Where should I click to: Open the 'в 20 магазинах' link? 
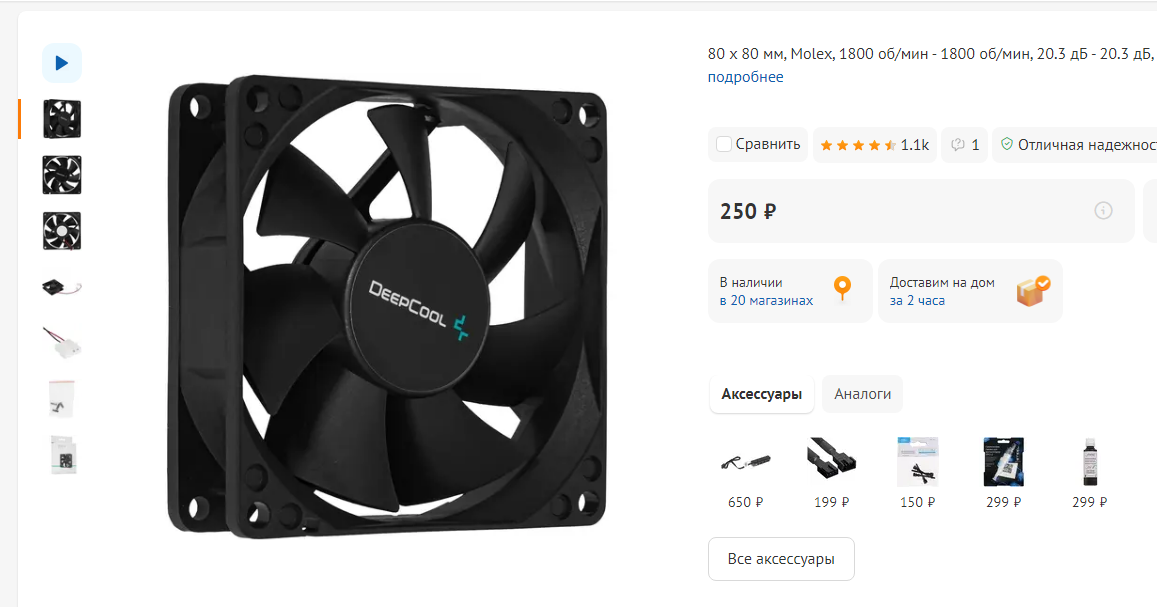[x=766, y=301]
